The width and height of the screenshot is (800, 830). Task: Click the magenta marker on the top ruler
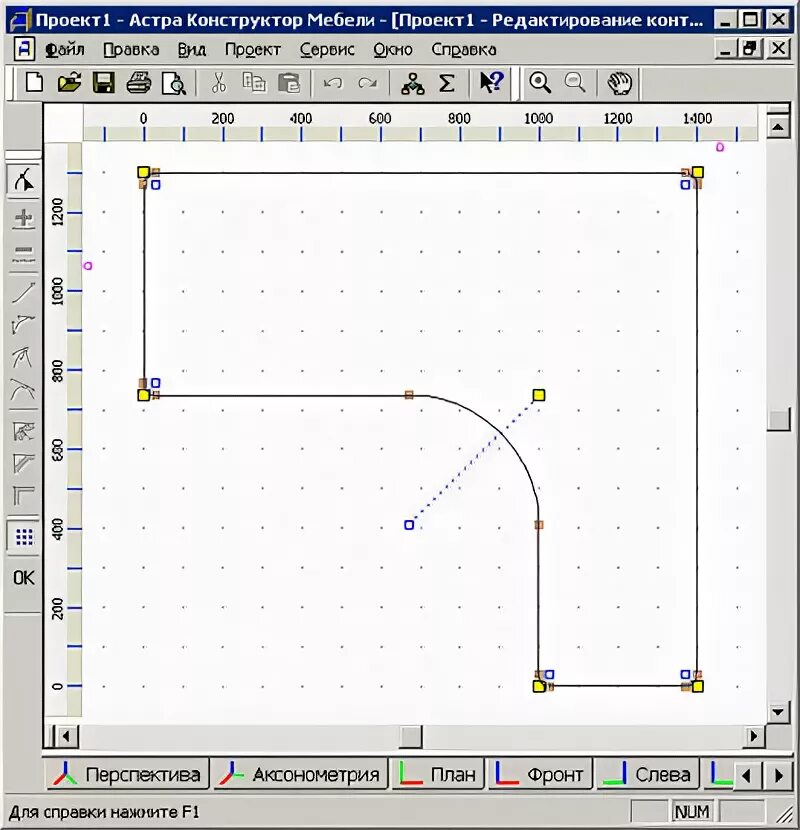(x=720, y=147)
